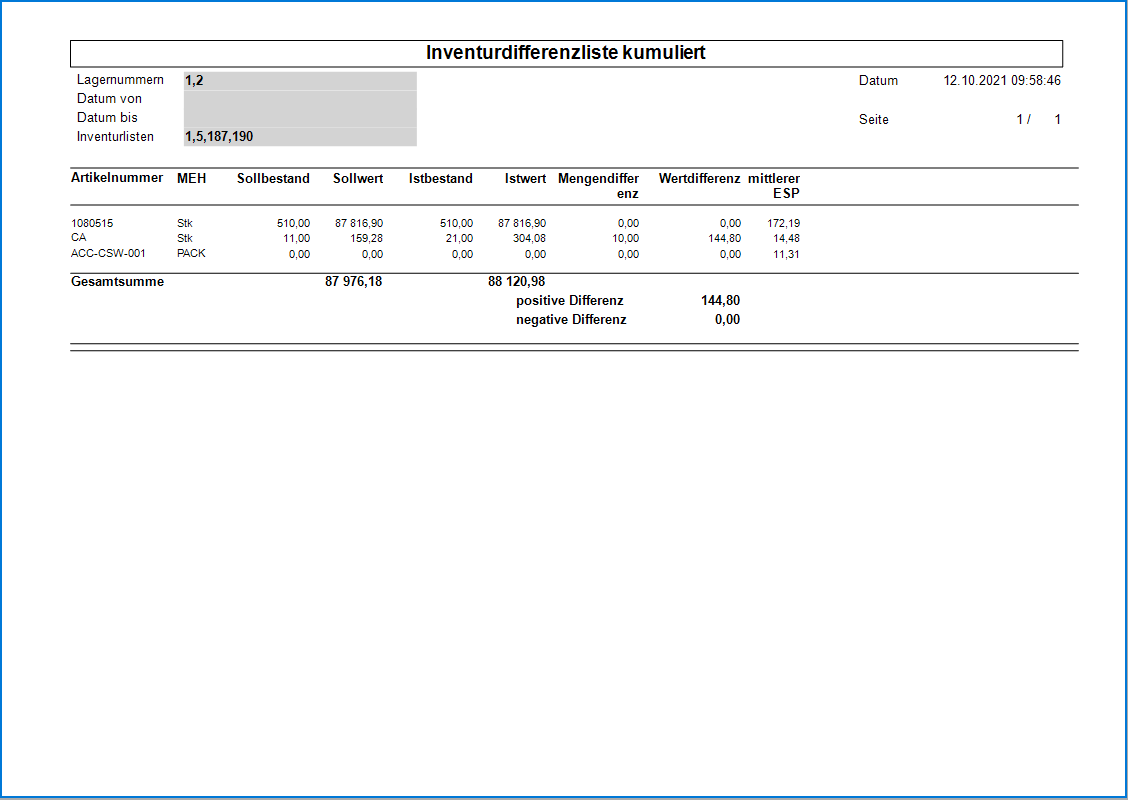Click the report title Inventurdifferenzliste kumuliert
Image resolution: width=1128 pixels, height=800 pixels.
tap(566, 53)
